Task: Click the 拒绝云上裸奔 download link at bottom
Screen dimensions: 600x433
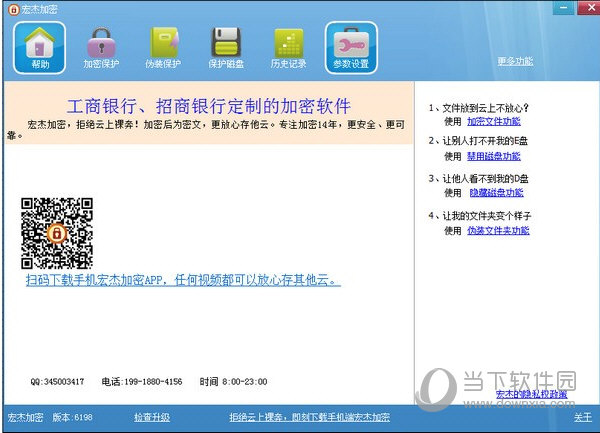Action: [310, 417]
